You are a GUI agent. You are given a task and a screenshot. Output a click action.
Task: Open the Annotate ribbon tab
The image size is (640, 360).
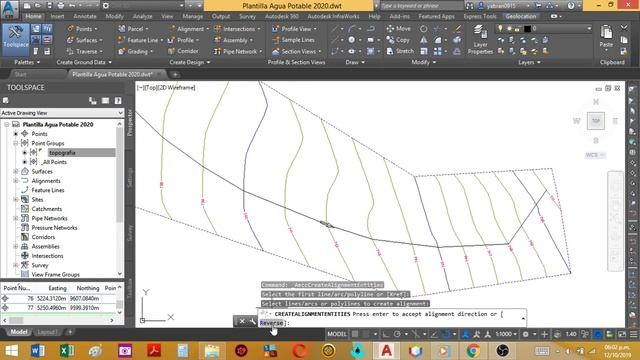(x=85, y=16)
